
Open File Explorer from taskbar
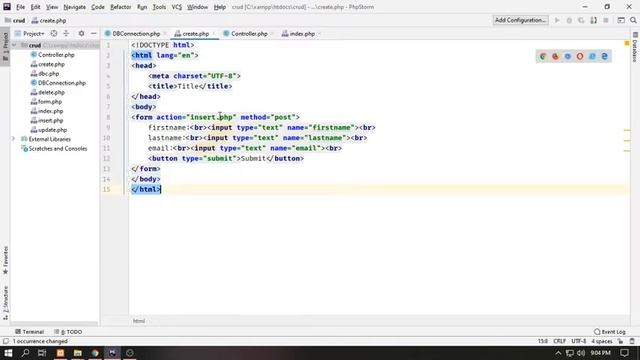[78, 353]
